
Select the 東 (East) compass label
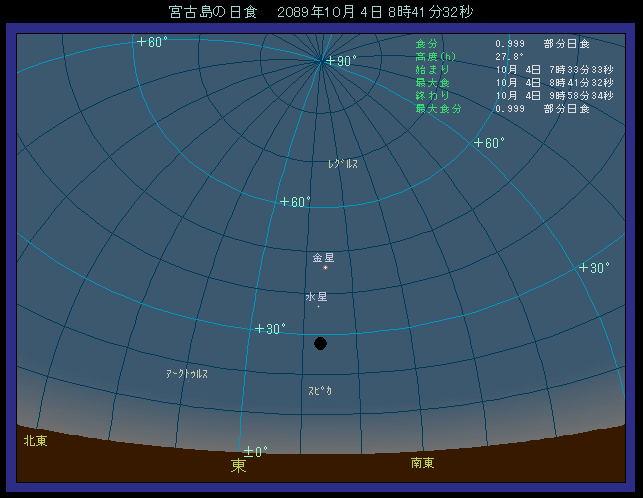(x=238, y=465)
